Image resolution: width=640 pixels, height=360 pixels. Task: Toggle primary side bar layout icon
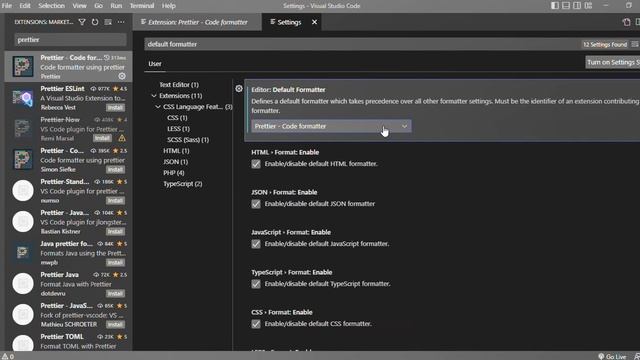[555, 6]
